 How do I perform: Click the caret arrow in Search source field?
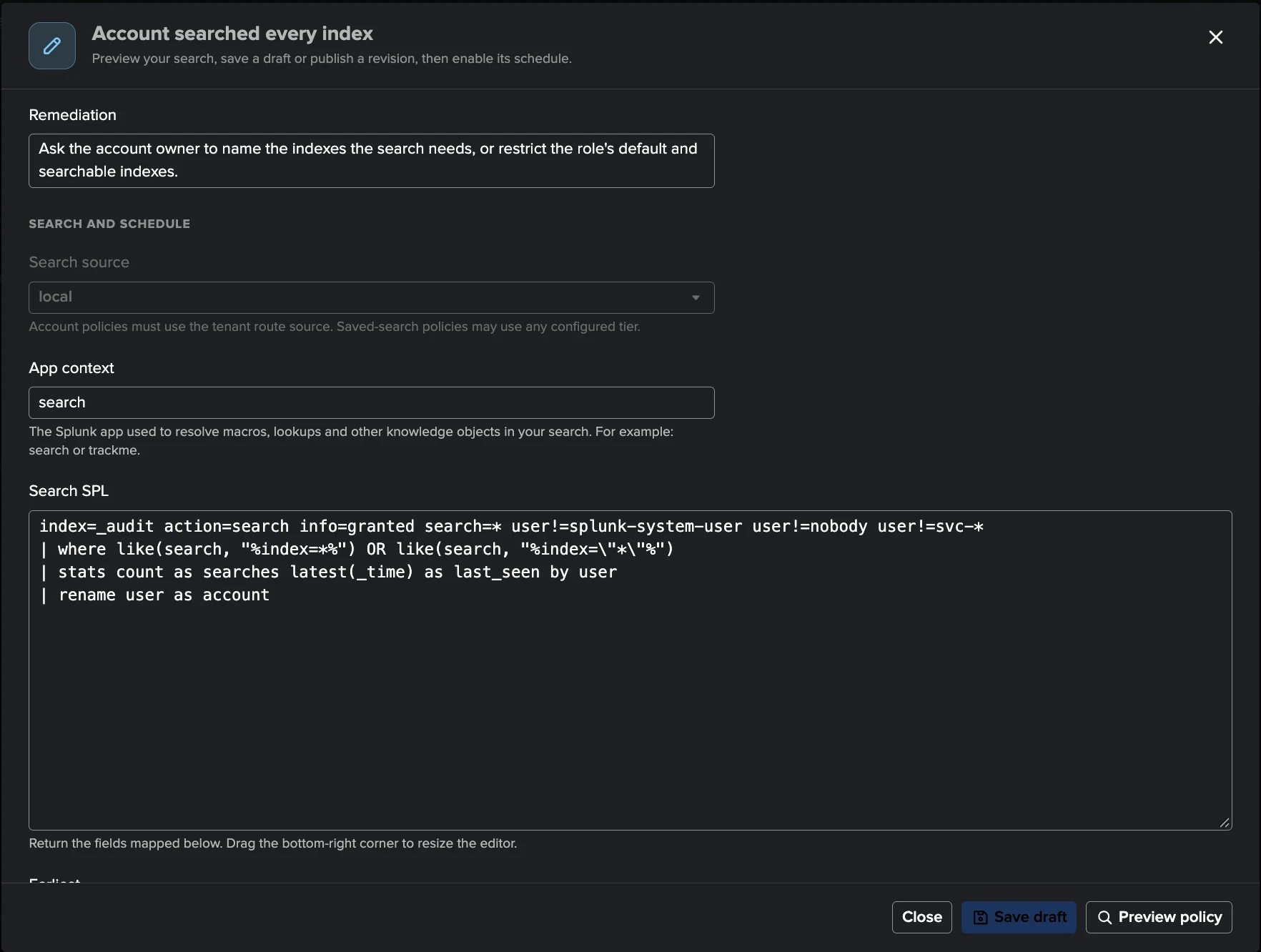[696, 297]
